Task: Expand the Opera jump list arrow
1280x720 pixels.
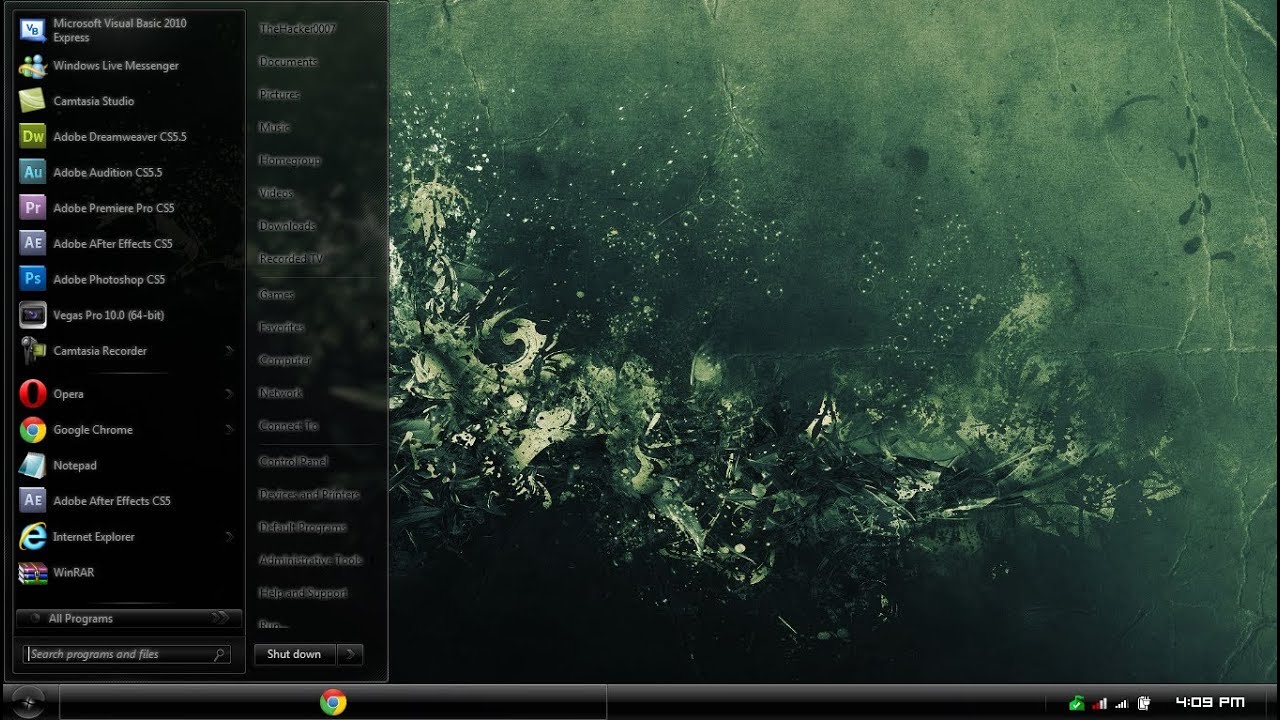Action: (229, 394)
